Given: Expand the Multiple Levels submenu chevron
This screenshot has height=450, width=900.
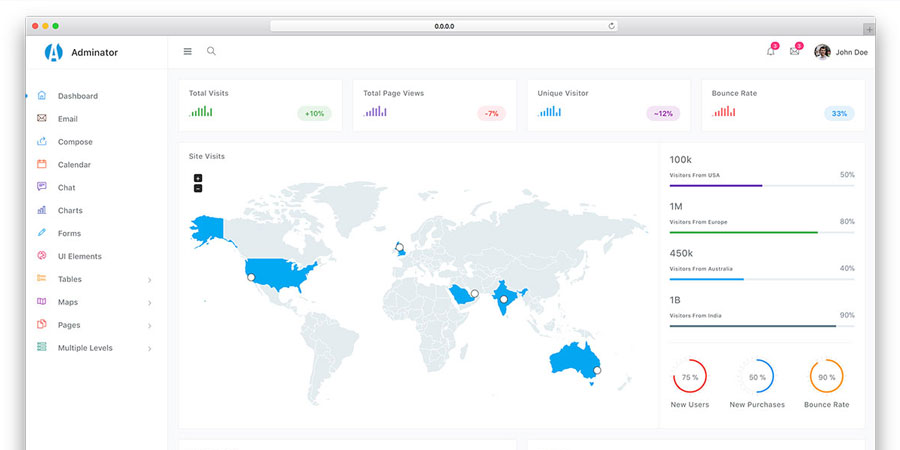Looking at the screenshot, I should pyautogui.click(x=150, y=349).
